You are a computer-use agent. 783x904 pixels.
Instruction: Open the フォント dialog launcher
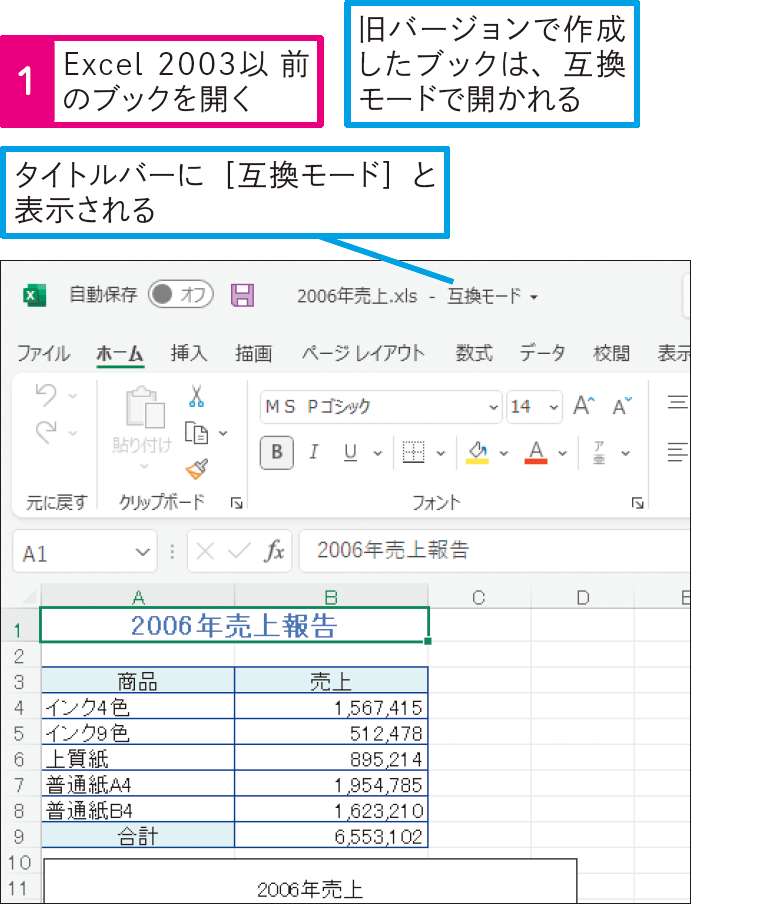tap(637, 503)
